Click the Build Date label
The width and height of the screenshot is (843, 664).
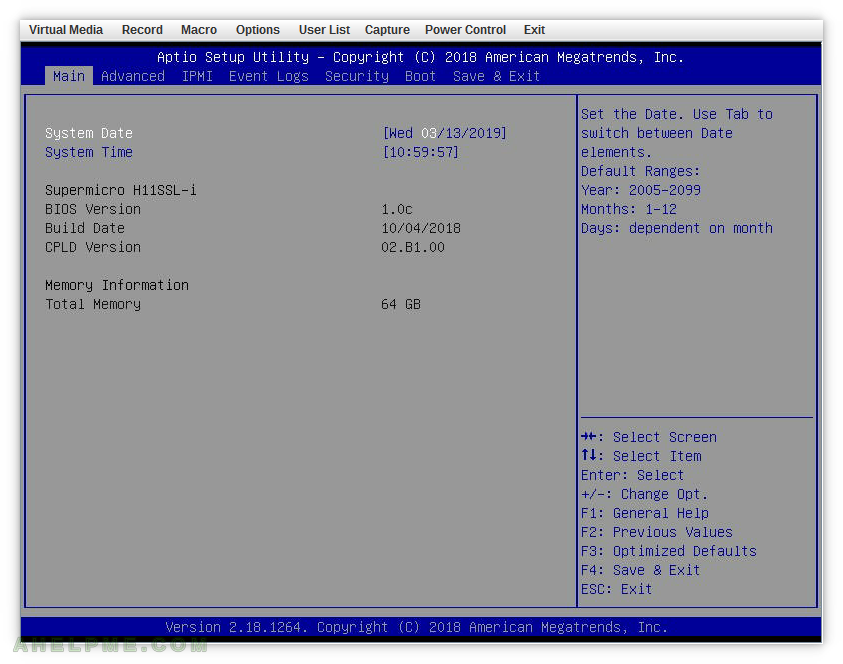[x=85, y=228]
